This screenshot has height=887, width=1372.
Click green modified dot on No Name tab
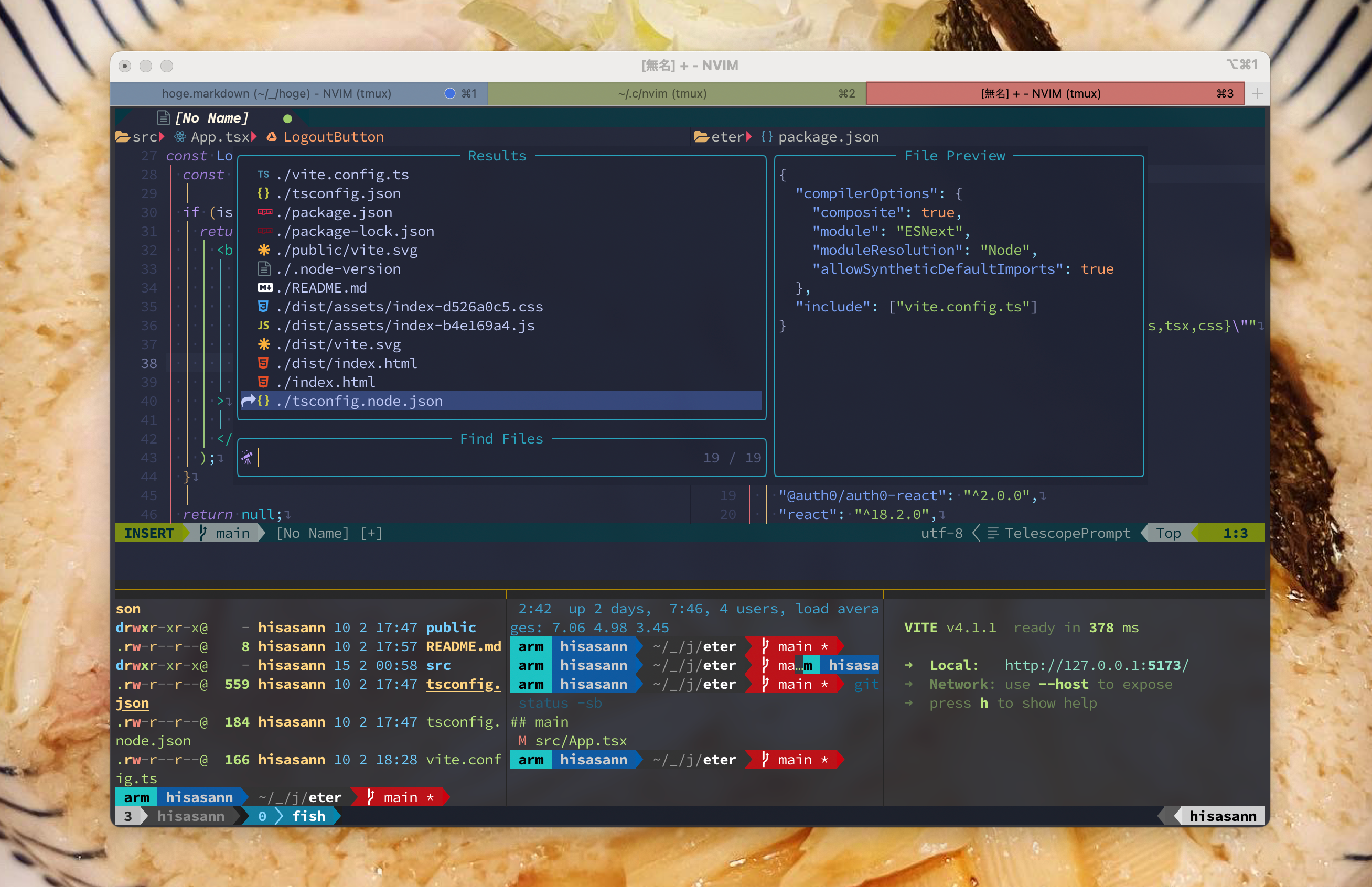(287, 118)
